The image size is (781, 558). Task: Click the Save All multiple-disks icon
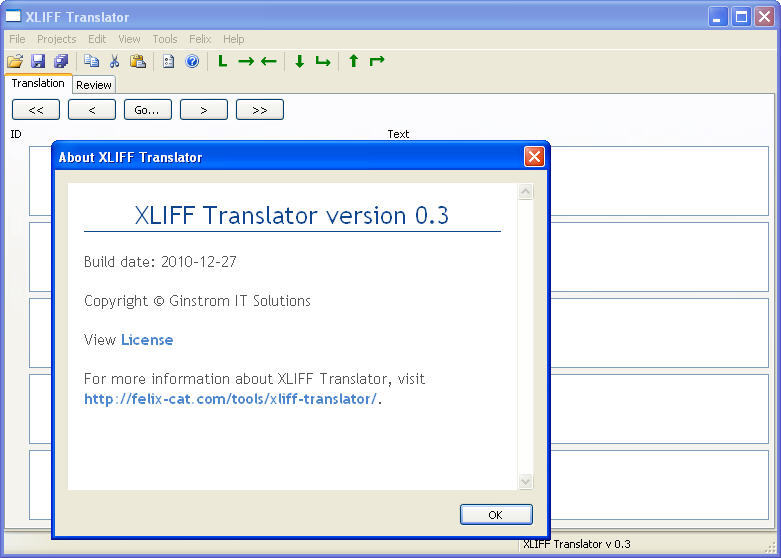click(x=61, y=61)
